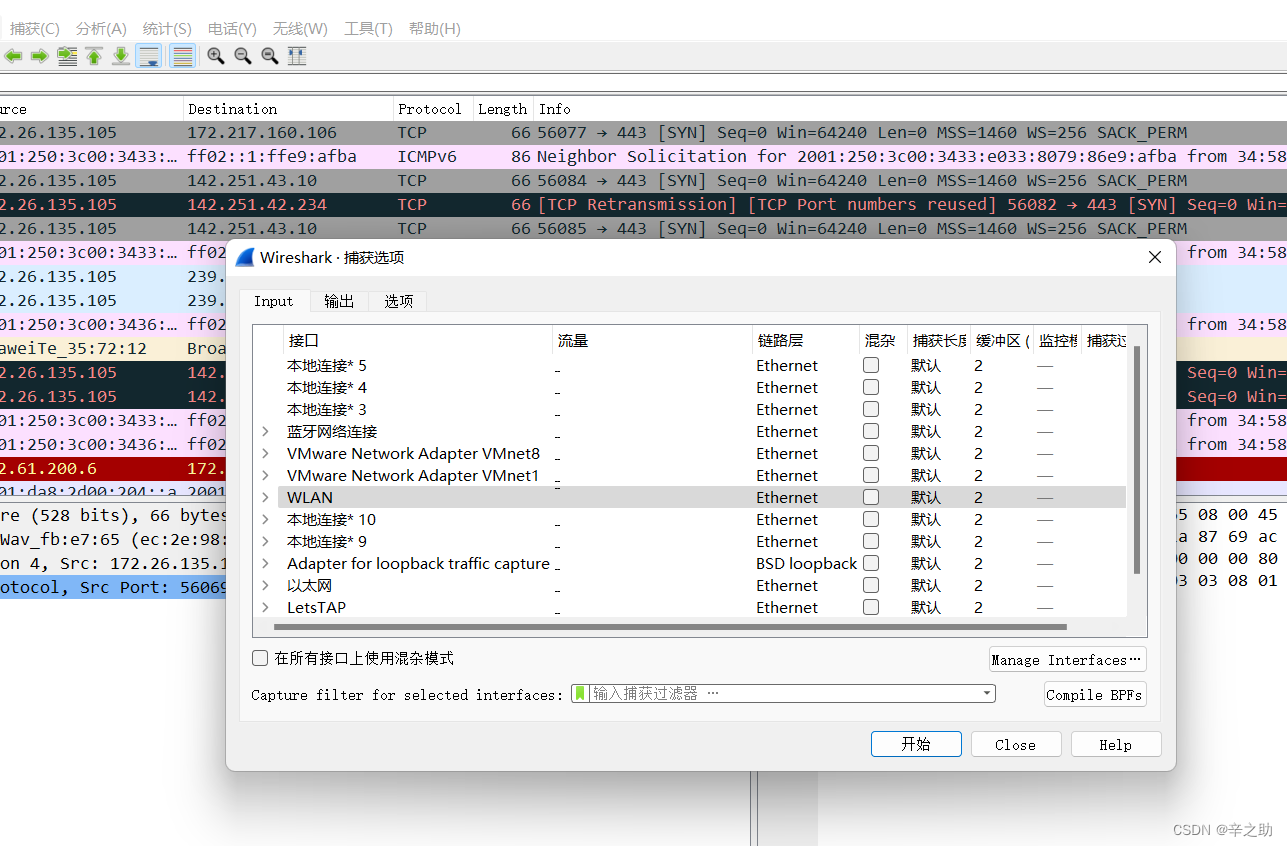The image size is (1287, 846).
Task: Click 开始 to start capture
Action: (x=916, y=744)
